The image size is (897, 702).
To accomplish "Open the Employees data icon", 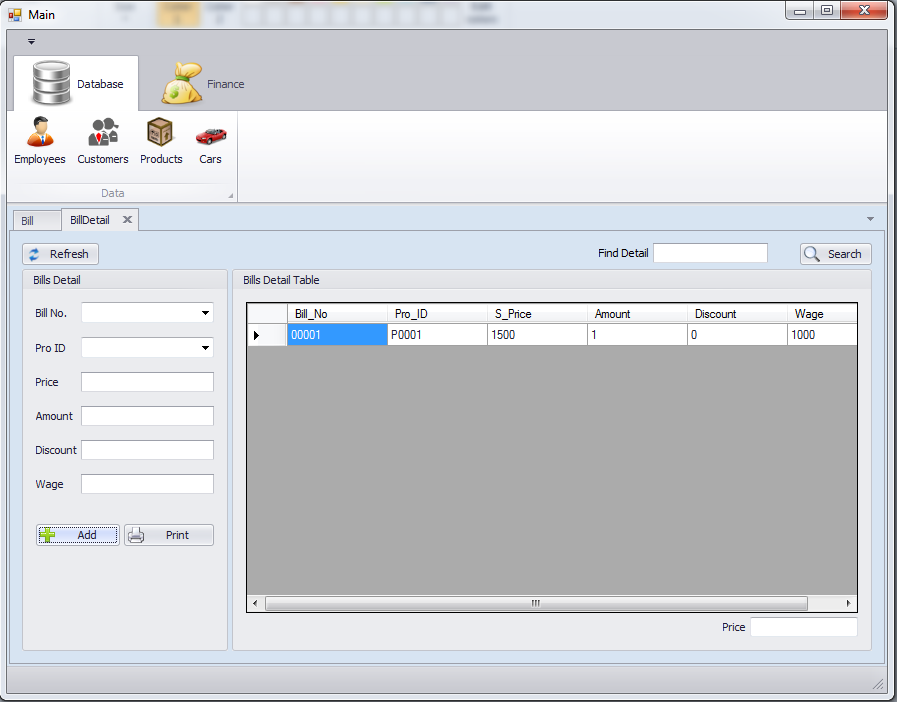I will click(40, 141).
